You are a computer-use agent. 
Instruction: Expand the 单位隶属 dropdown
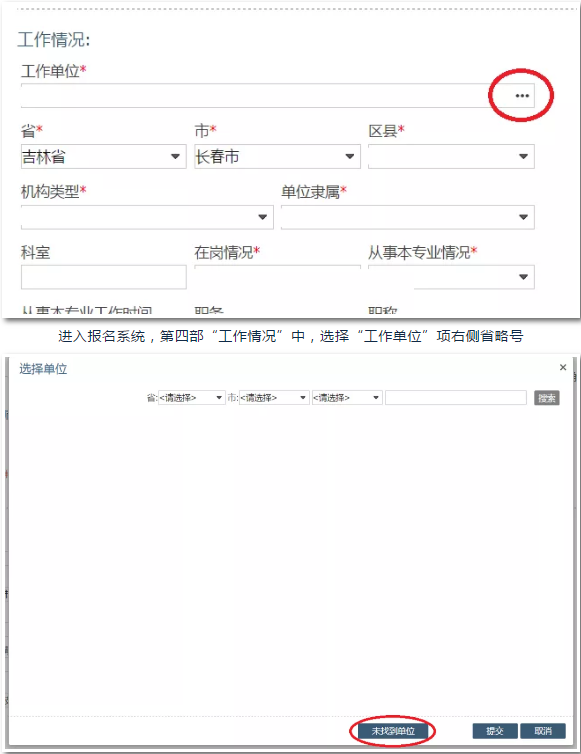[408, 217]
